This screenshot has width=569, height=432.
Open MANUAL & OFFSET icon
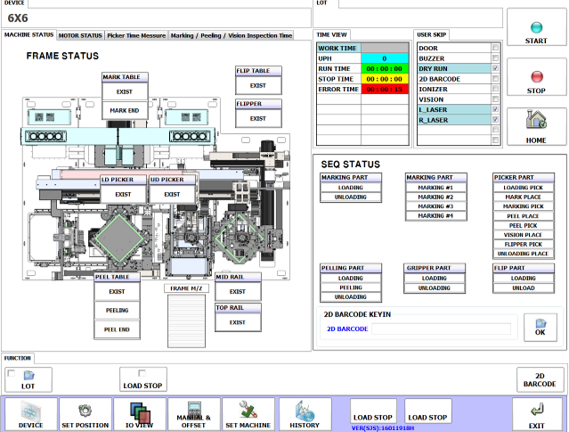tap(195, 409)
